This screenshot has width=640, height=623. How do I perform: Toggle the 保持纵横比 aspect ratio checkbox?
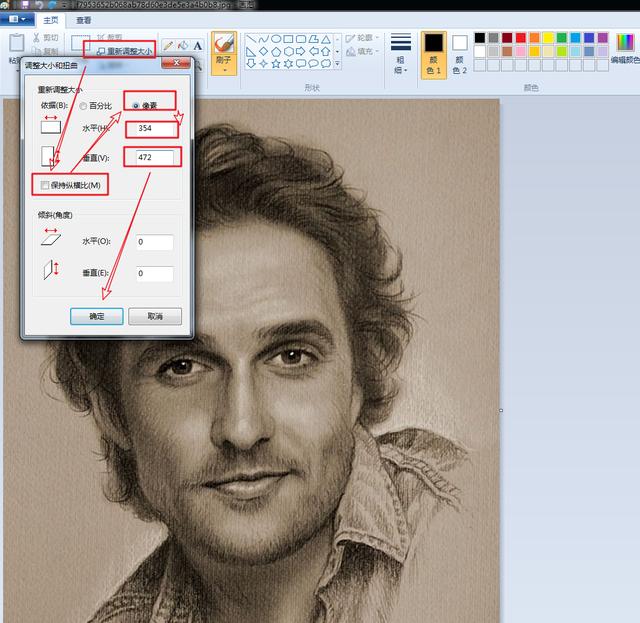tap(43, 186)
